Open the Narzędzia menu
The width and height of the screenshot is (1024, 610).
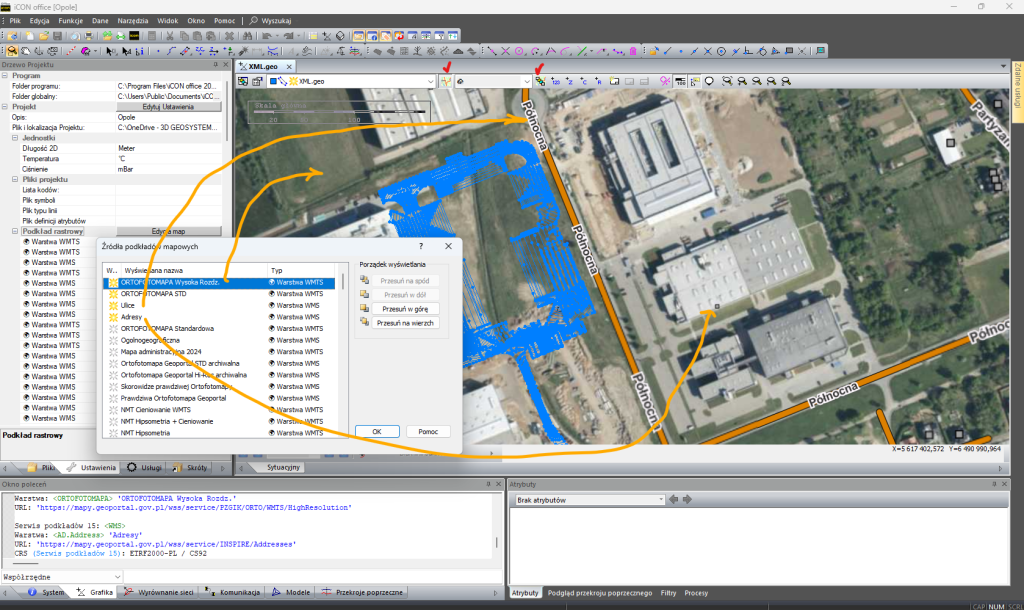pos(134,20)
